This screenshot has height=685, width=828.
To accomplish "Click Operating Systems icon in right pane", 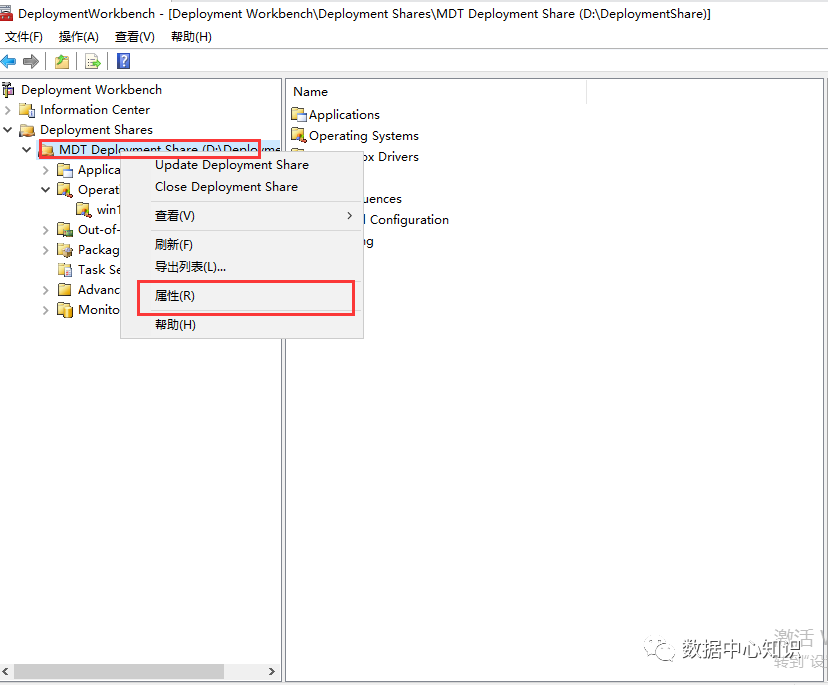I will (x=299, y=135).
